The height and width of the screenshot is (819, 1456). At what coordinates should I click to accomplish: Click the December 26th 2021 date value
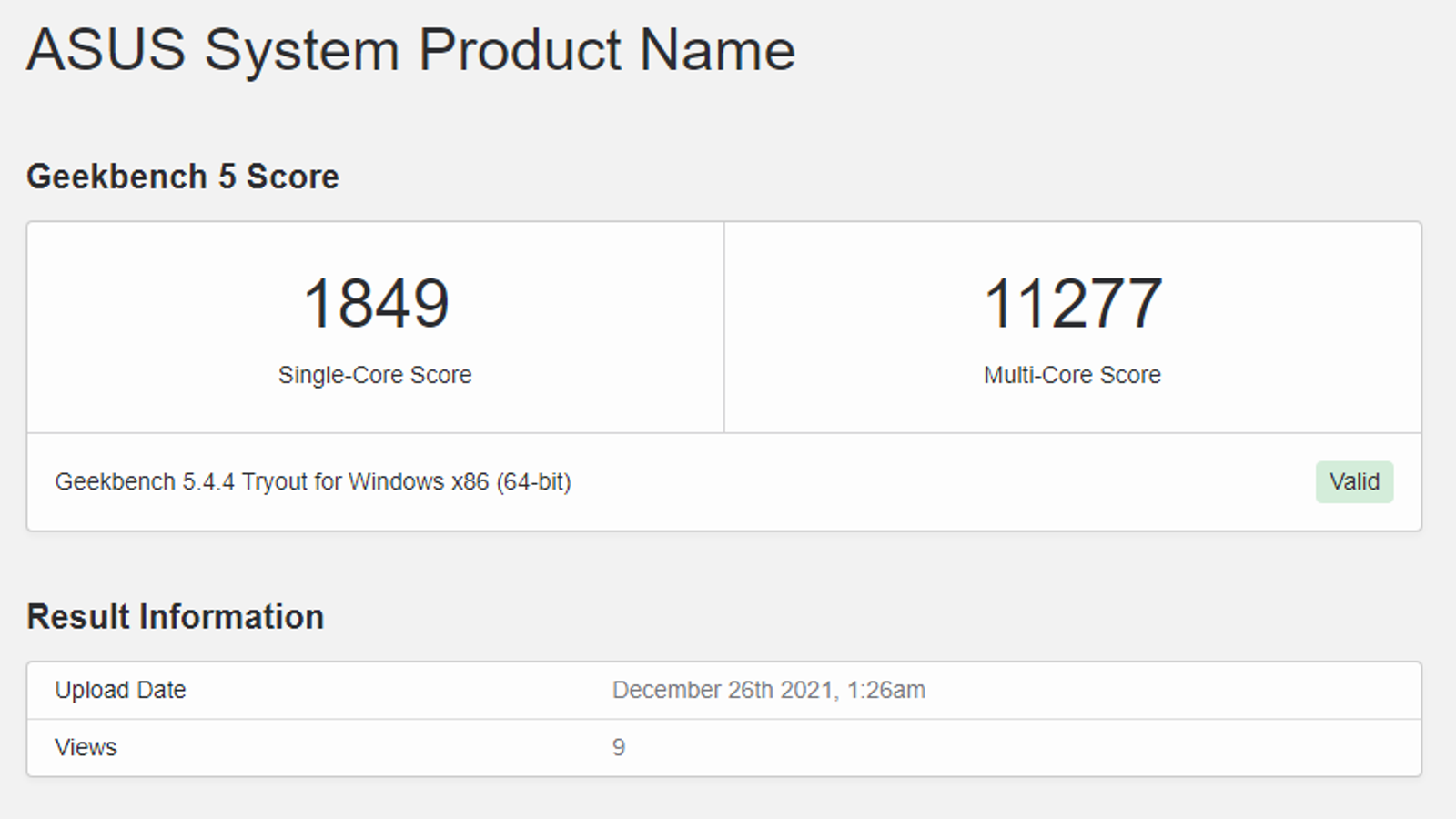pos(723,690)
